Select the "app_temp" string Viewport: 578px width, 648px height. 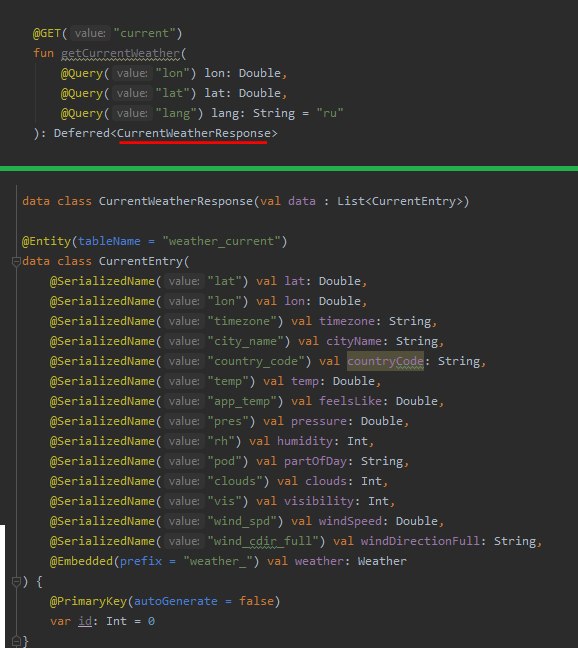pyautogui.click(x=242, y=401)
